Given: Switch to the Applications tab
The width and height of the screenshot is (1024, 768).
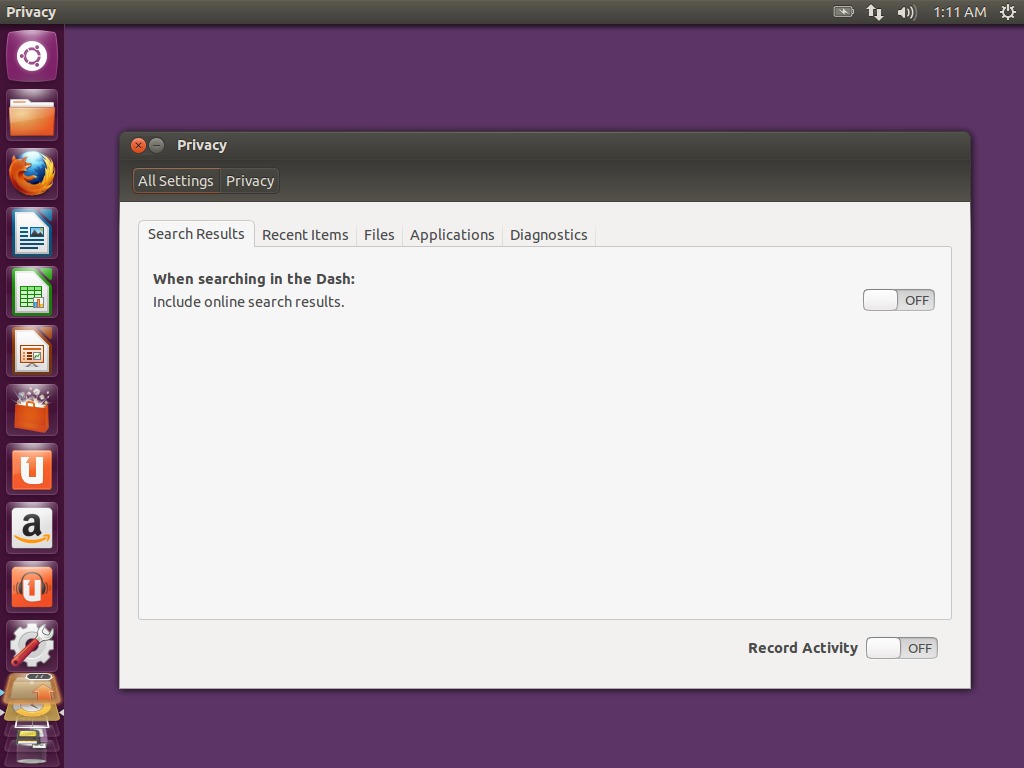Looking at the screenshot, I should click(x=452, y=235).
